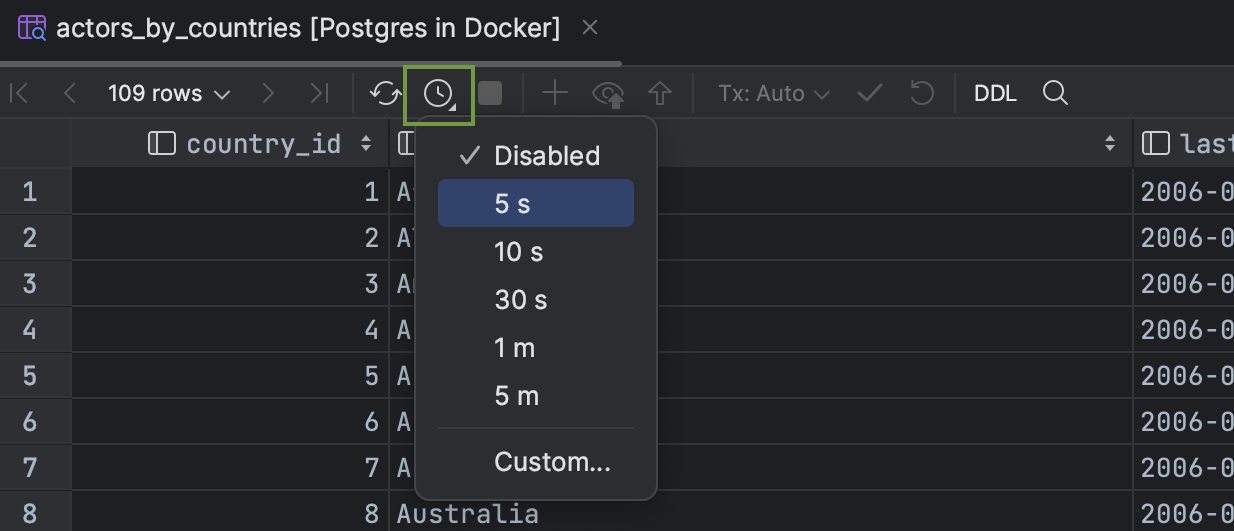Add a new row with plus icon
The width and height of the screenshot is (1234, 531).
tap(554, 94)
